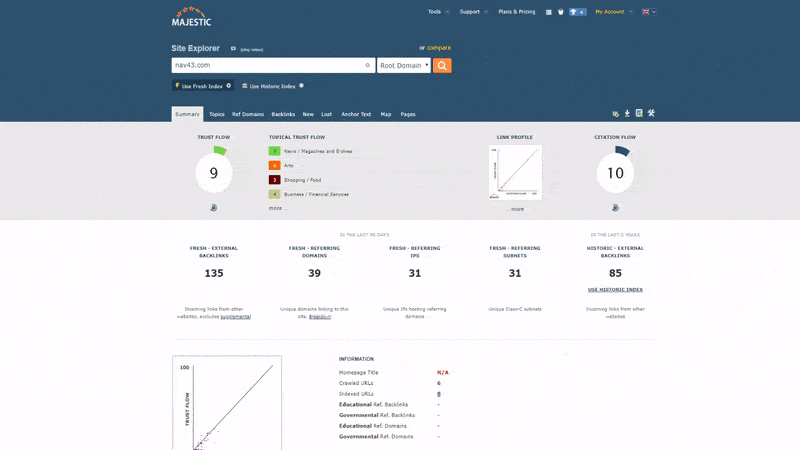The height and width of the screenshot is (450, 800).
Task: Open the Anchor Text tab
Action: (356, 114)
